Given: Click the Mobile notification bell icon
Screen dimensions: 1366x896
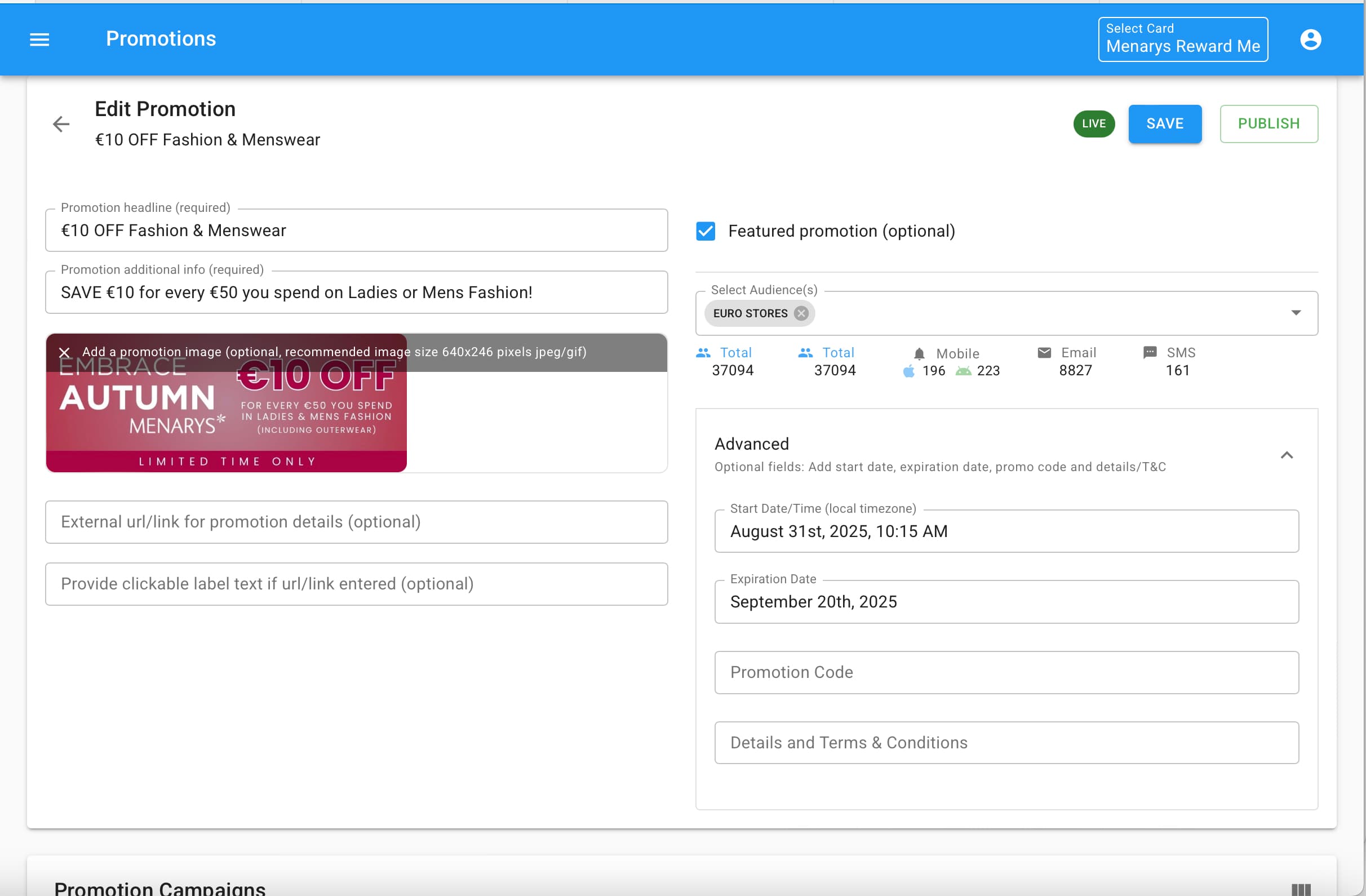Looking at the screenshot, I should (919, 353).
